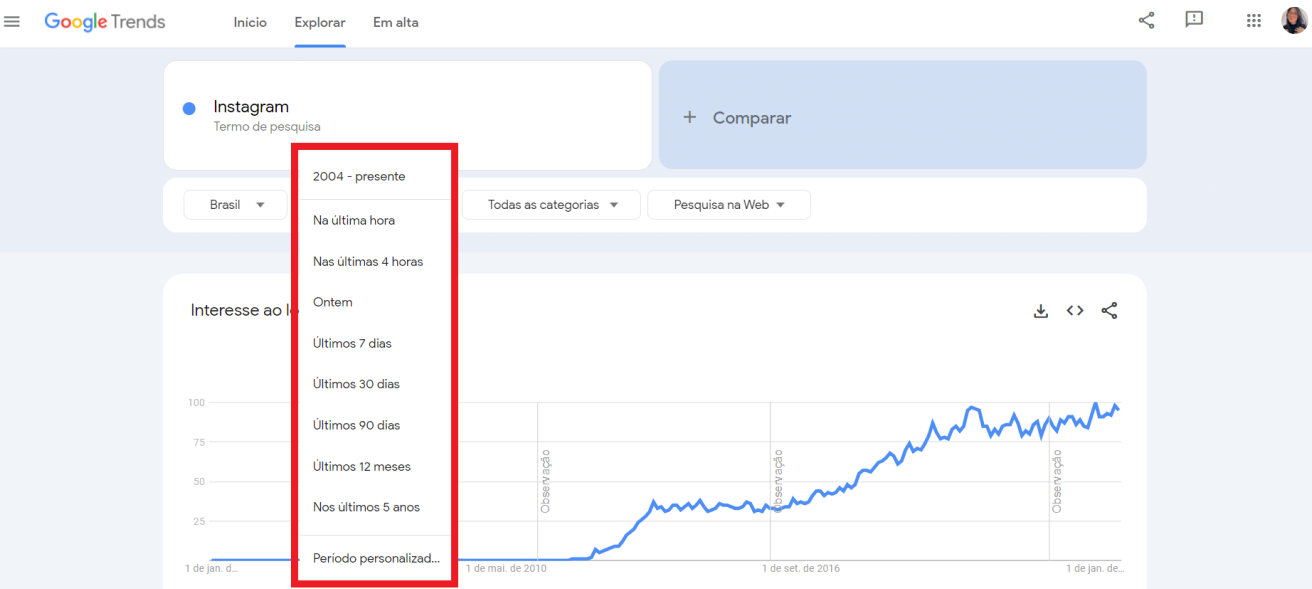Choose 2004 - presente time range
The image size is (1312, 589).
point(374,176)
